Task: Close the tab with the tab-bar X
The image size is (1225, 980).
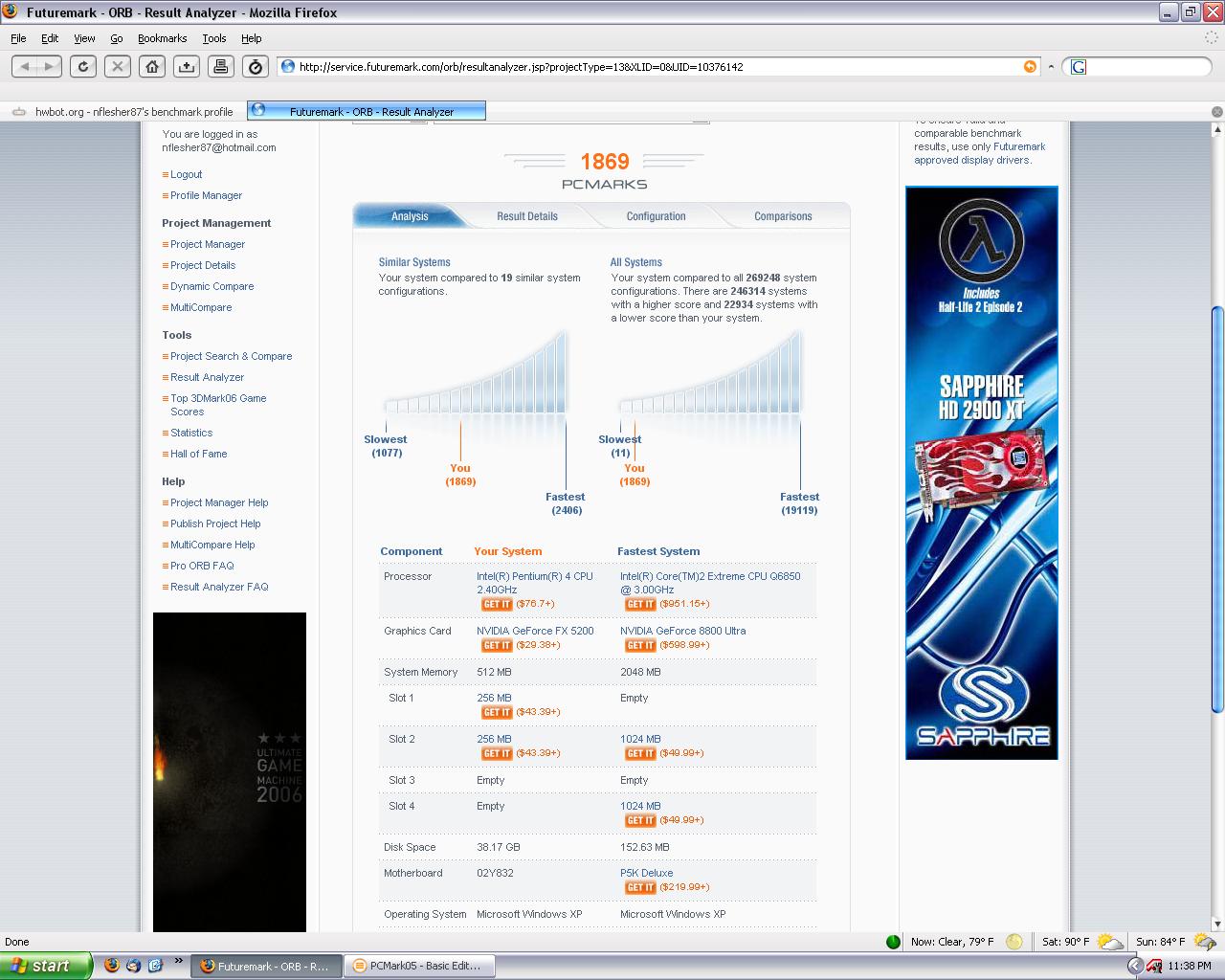Action: (x=1217, y=112)
